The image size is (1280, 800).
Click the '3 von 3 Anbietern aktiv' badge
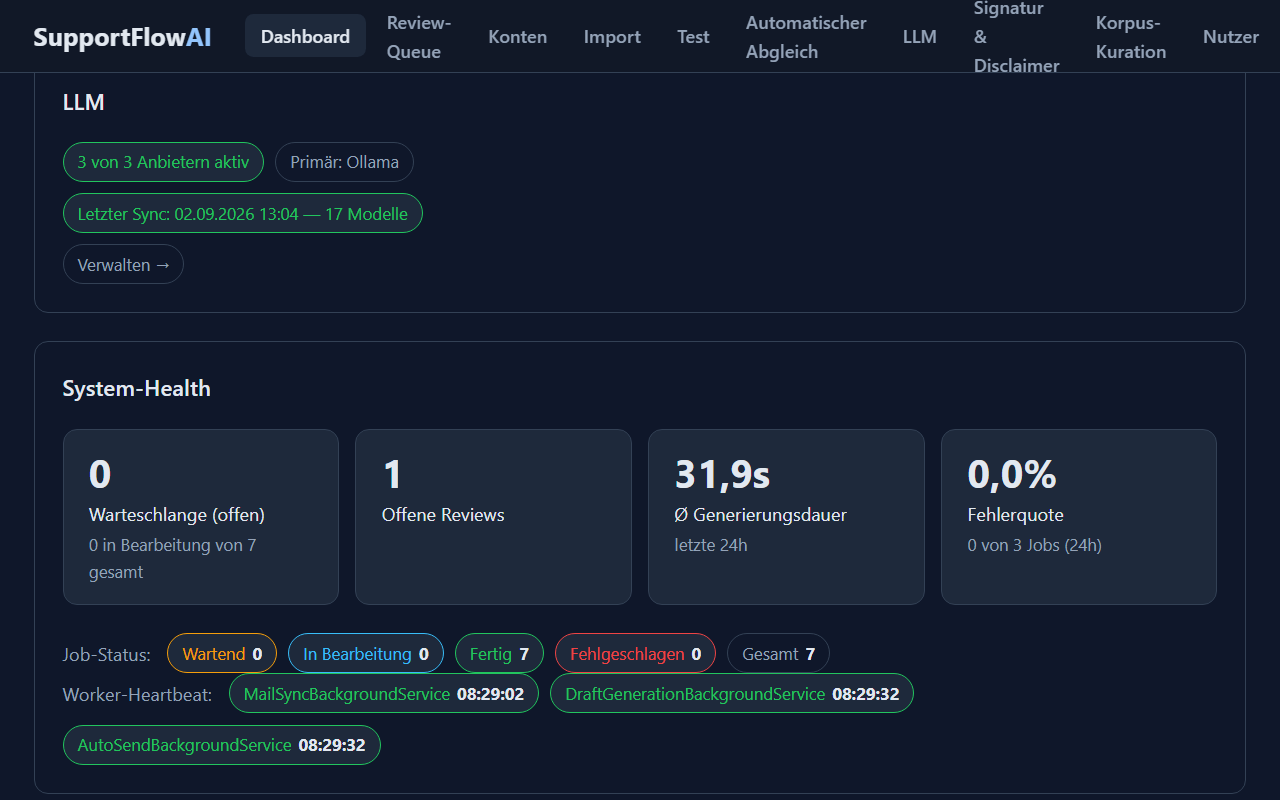[x=163, y=162]
